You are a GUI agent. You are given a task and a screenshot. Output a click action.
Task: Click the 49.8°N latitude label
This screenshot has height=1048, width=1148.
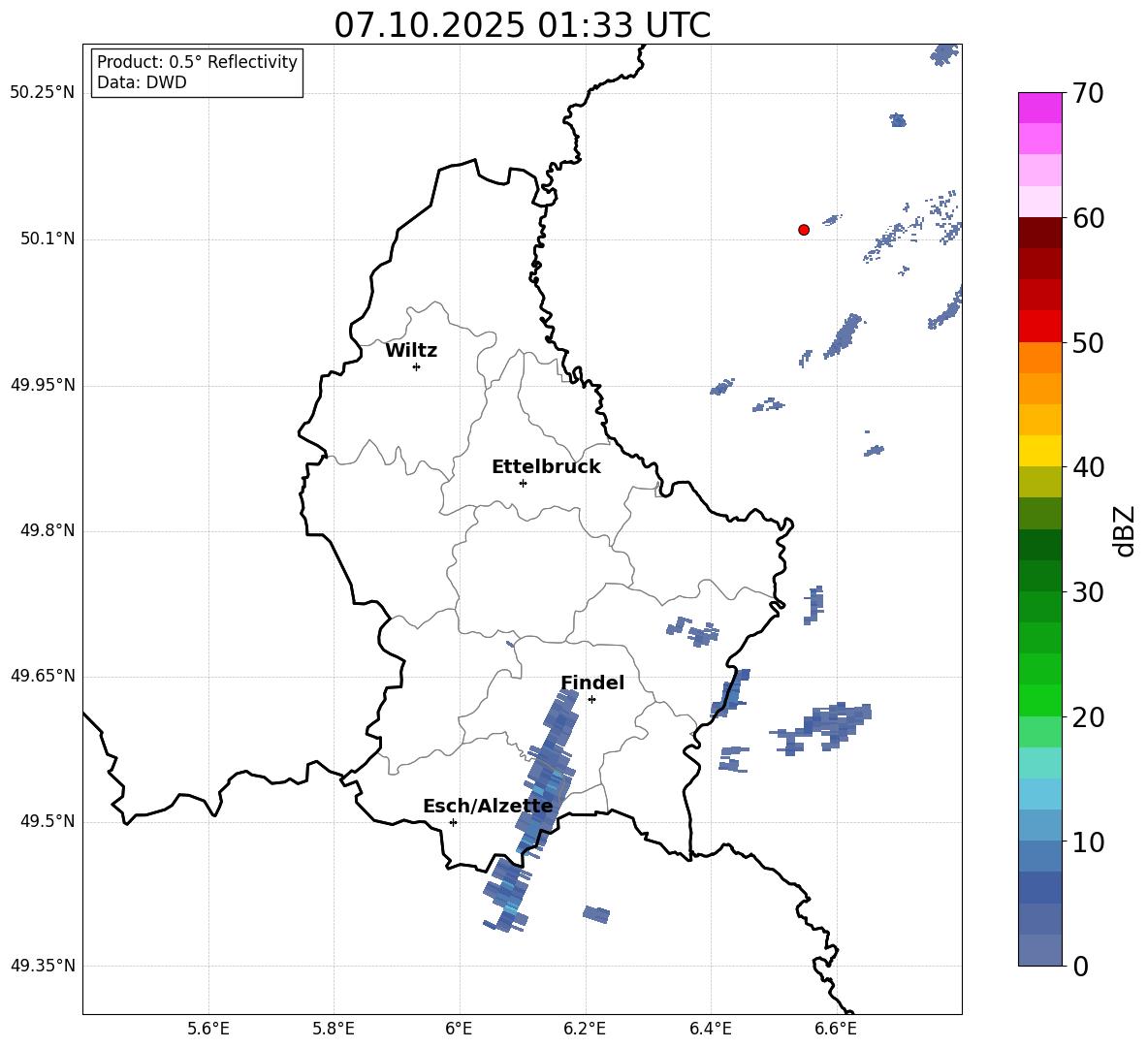tap(48, 530)
